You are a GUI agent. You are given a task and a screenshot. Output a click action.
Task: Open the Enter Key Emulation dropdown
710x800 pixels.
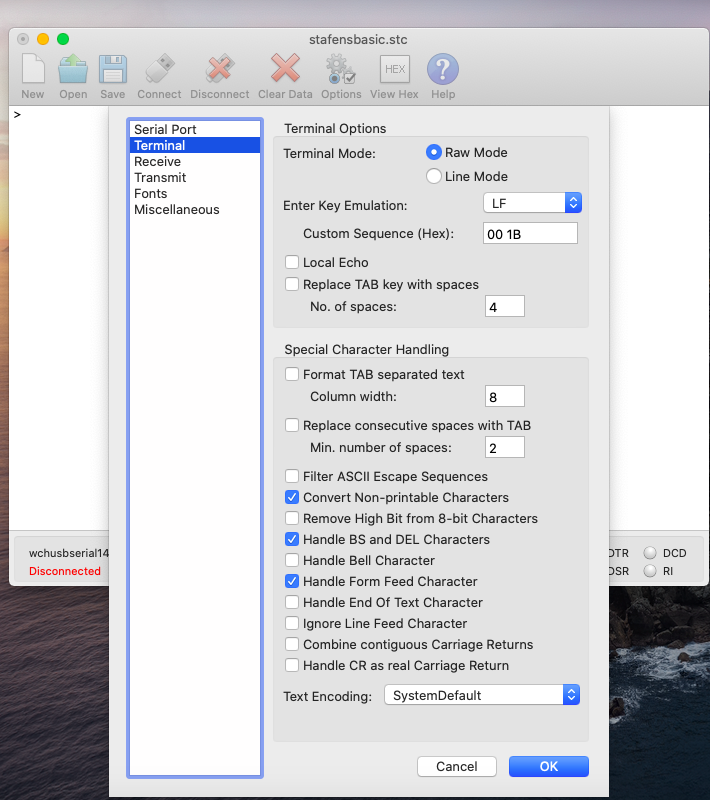coord(532,203)
